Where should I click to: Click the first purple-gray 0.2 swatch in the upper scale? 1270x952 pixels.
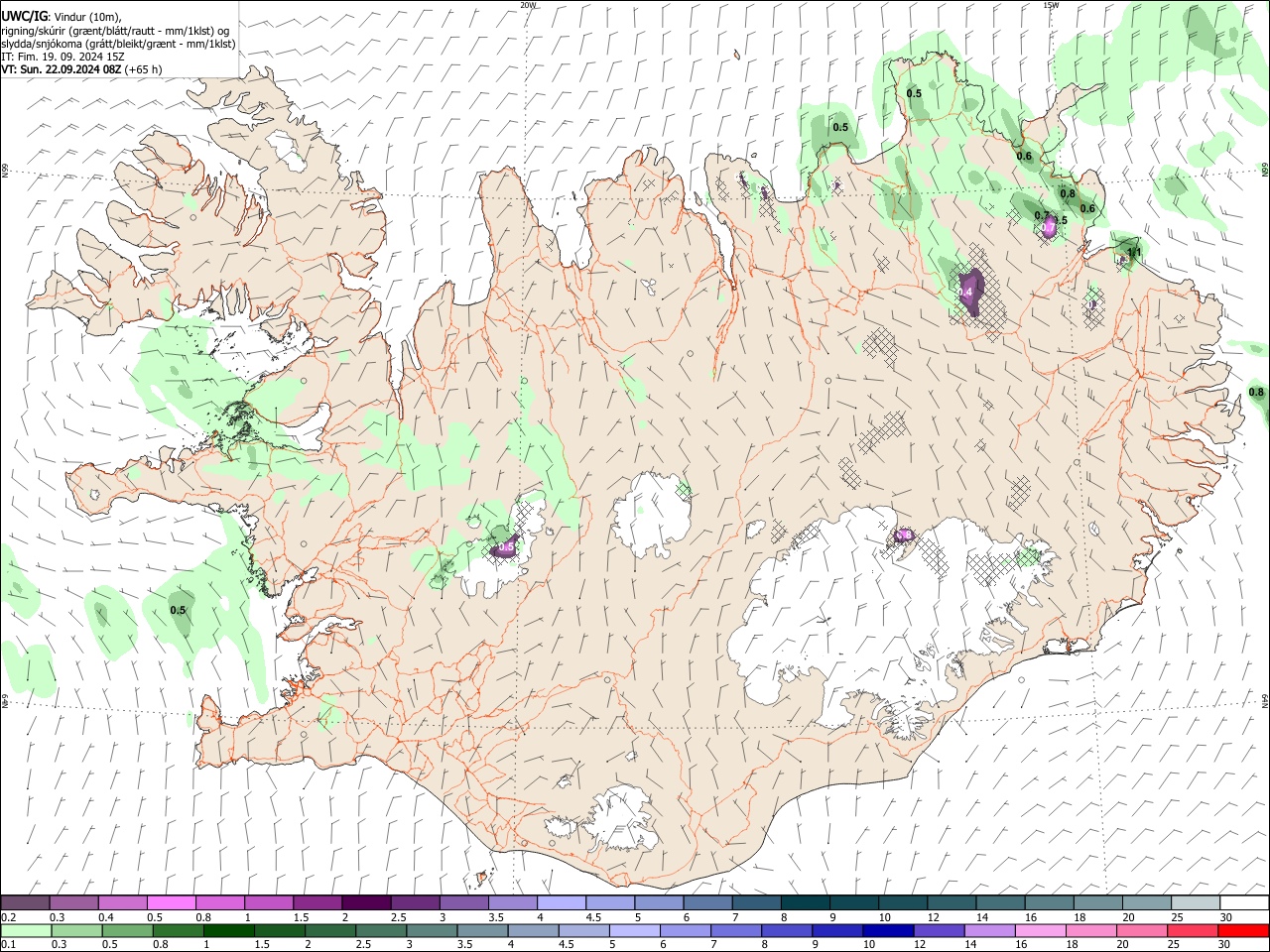[25, 903]
